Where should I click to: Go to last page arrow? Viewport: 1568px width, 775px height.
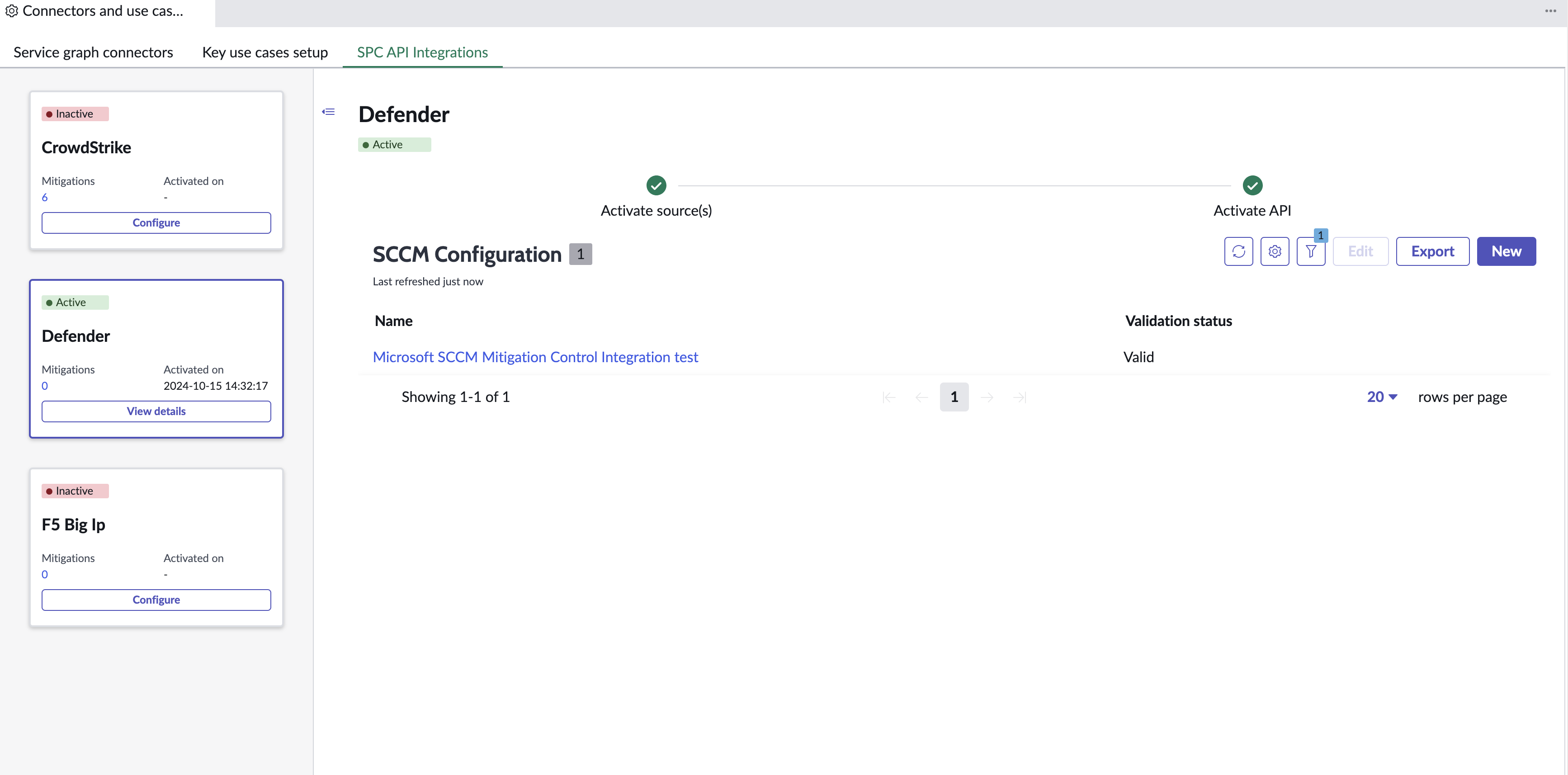click(1020, 397)
